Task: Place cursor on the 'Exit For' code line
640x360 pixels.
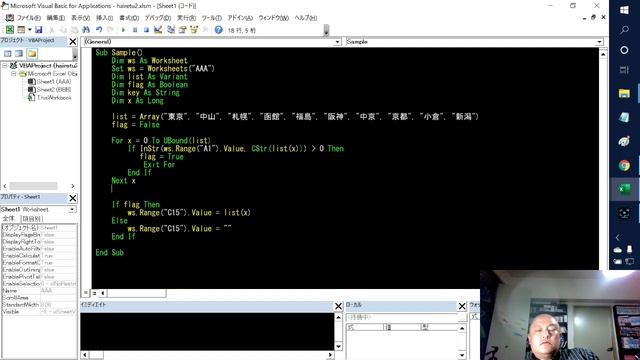Action: tap(159, 164)
